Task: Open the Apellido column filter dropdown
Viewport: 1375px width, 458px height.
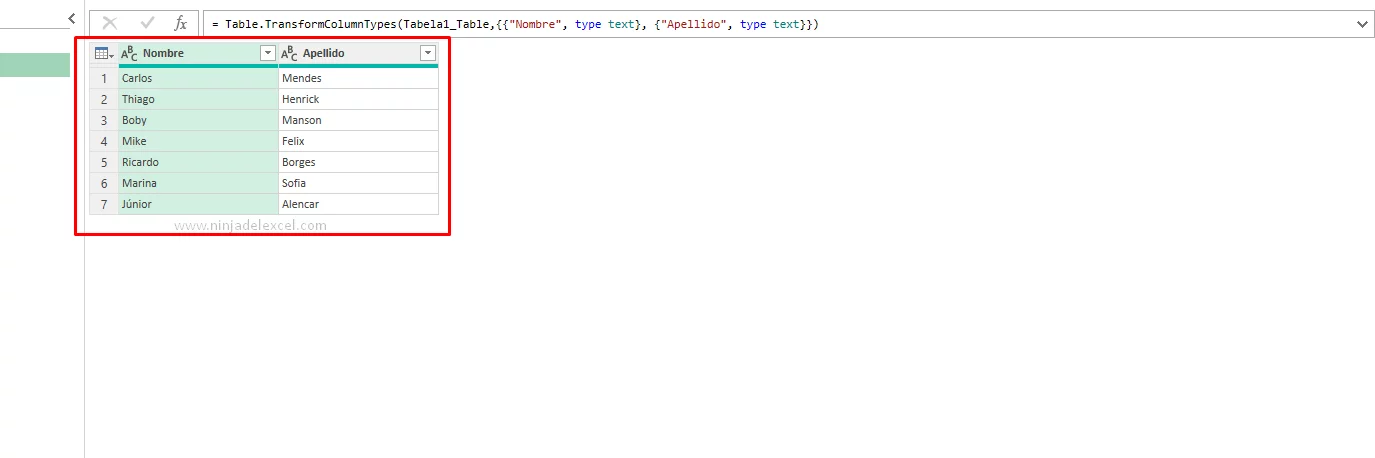Action: click(x=427, y=53)
